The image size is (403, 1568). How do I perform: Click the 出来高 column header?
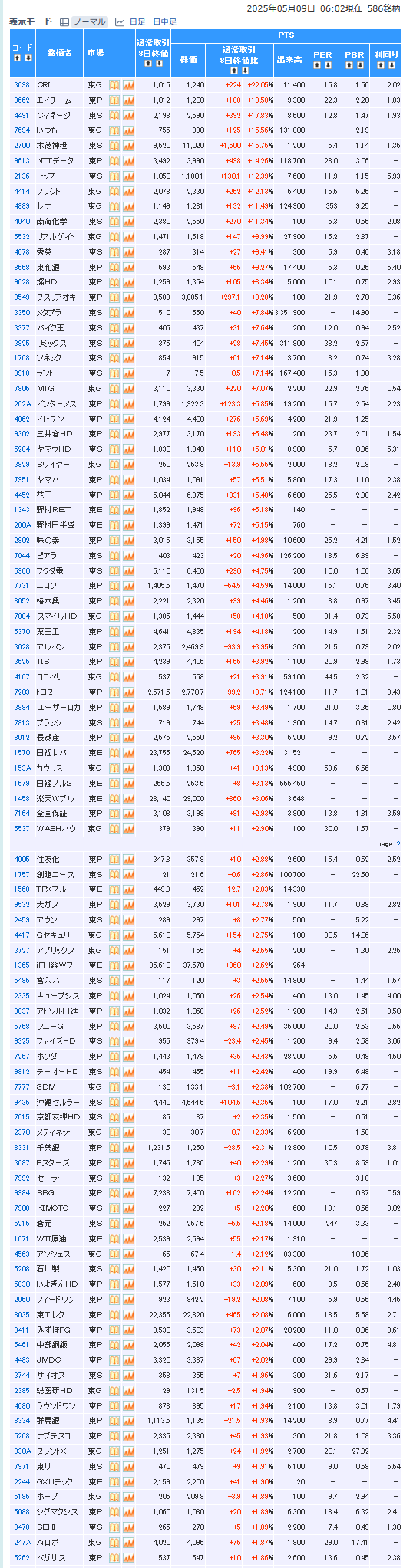pos(289,60)
